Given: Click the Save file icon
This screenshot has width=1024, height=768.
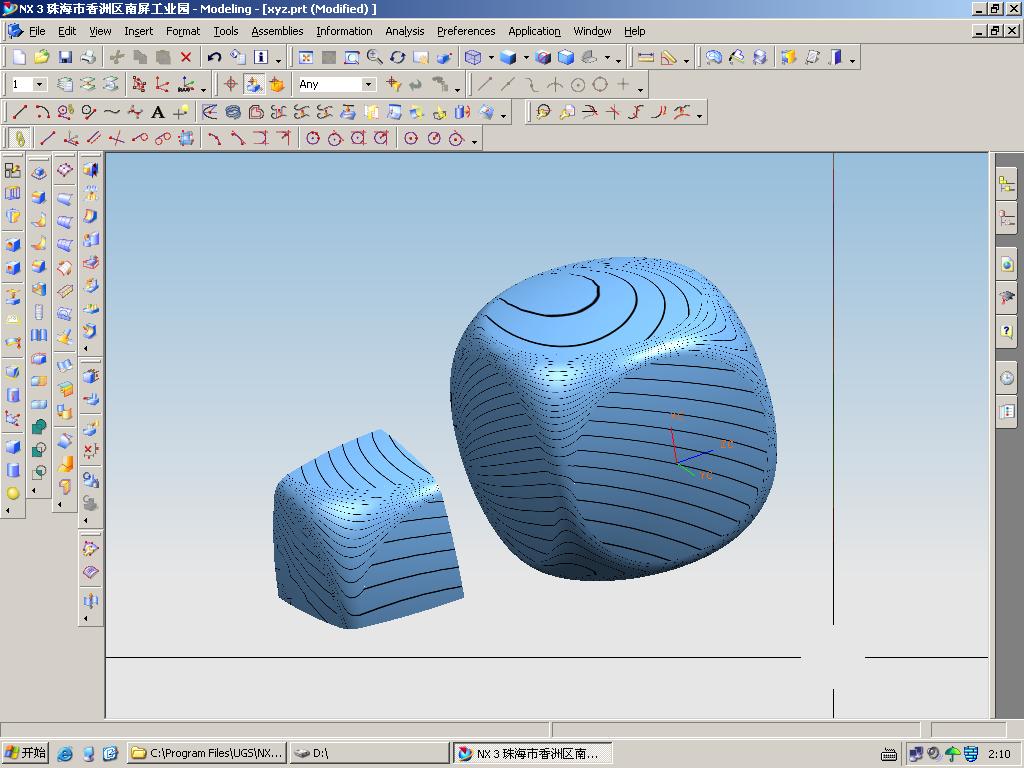Looking at the screenshot, I should click(x=65, y=58).
